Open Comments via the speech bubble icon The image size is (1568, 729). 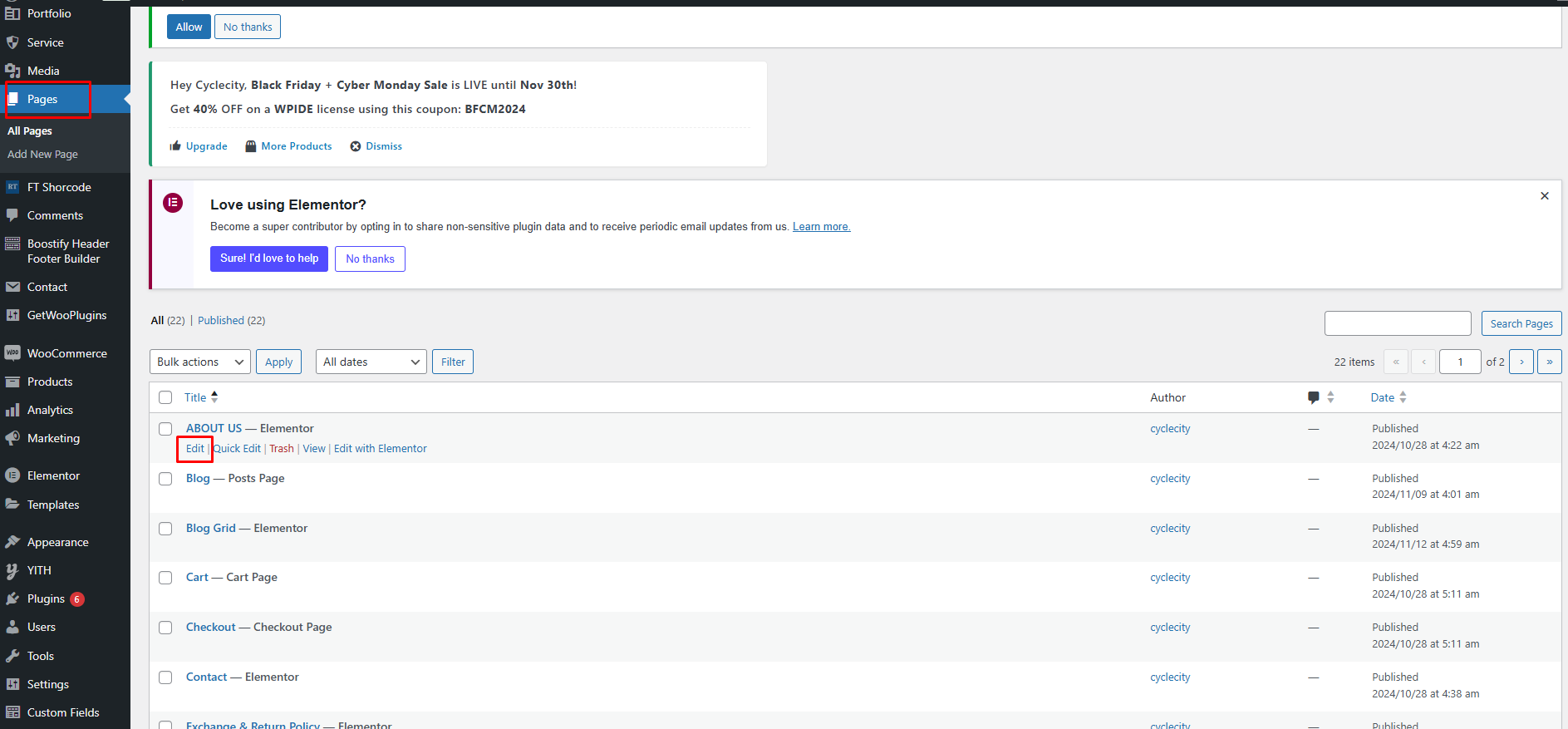point(12,215)
